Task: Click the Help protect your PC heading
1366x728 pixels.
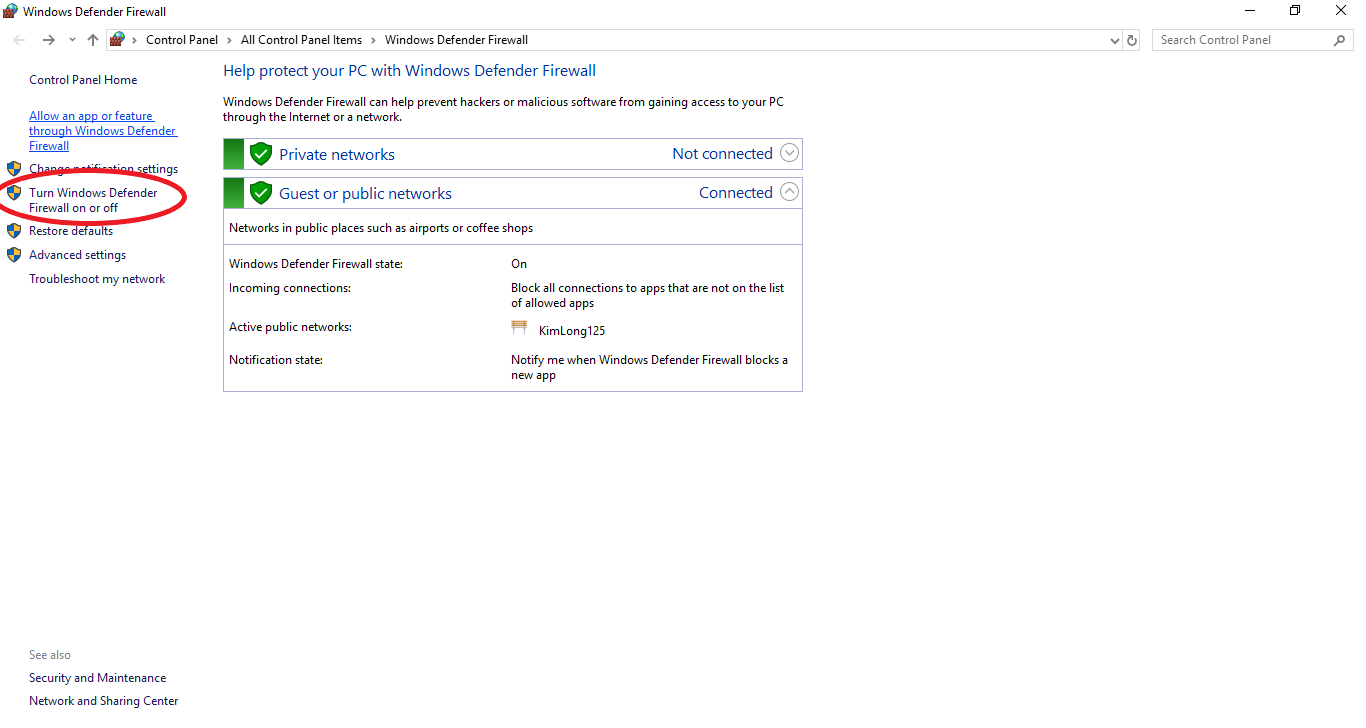Action: pyautogui.click(x=409, y=71)
